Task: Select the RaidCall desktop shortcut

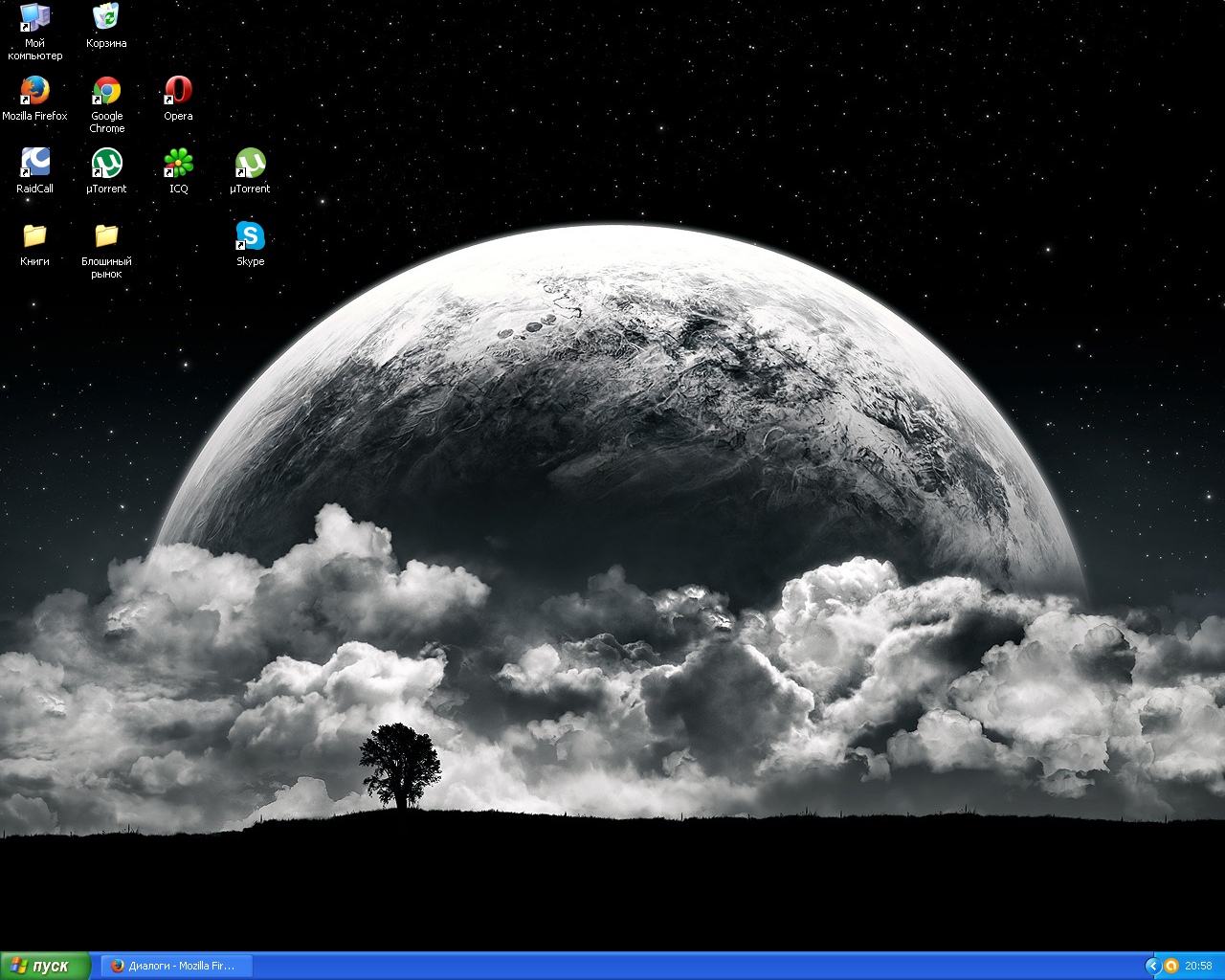Action: pyautogui.click(x=34, y=171)
